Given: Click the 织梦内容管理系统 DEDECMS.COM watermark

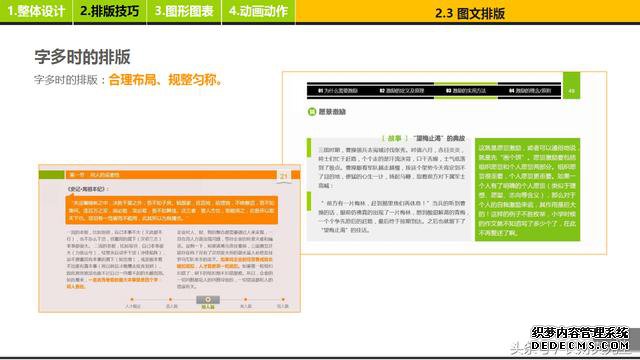Looking at the screenshot, I should [x=580, y=339].
